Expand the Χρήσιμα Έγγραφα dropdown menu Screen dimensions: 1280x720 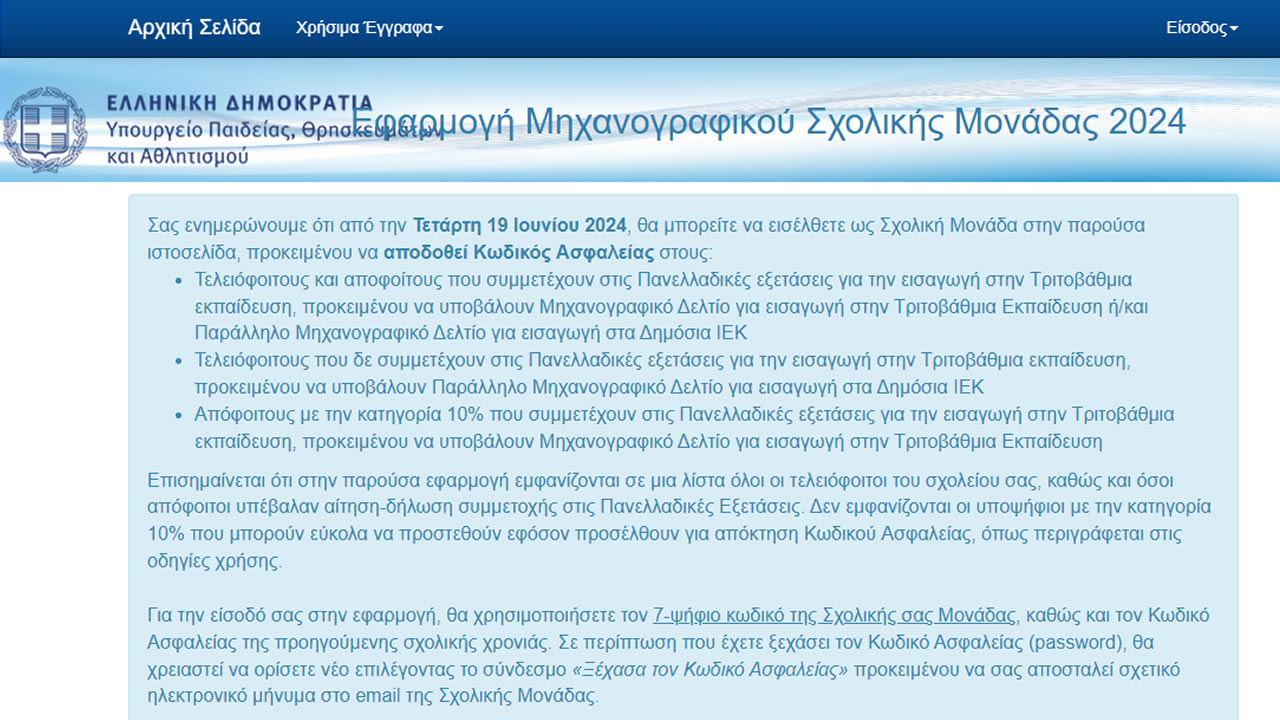(x=369, y=28)
